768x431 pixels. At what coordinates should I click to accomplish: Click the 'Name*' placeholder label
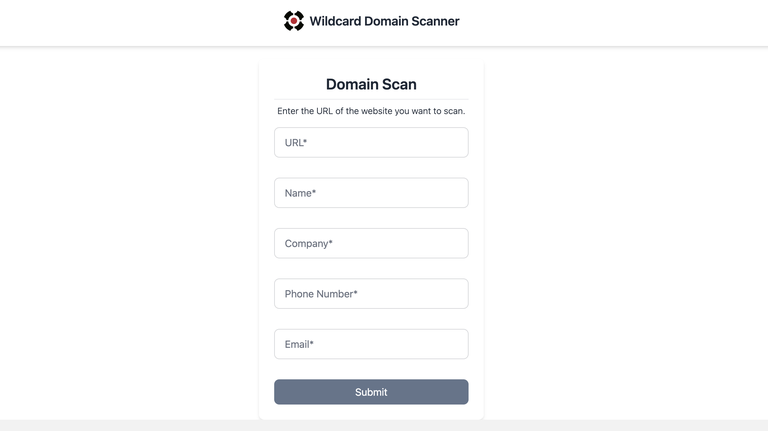[x=300, y=193]
